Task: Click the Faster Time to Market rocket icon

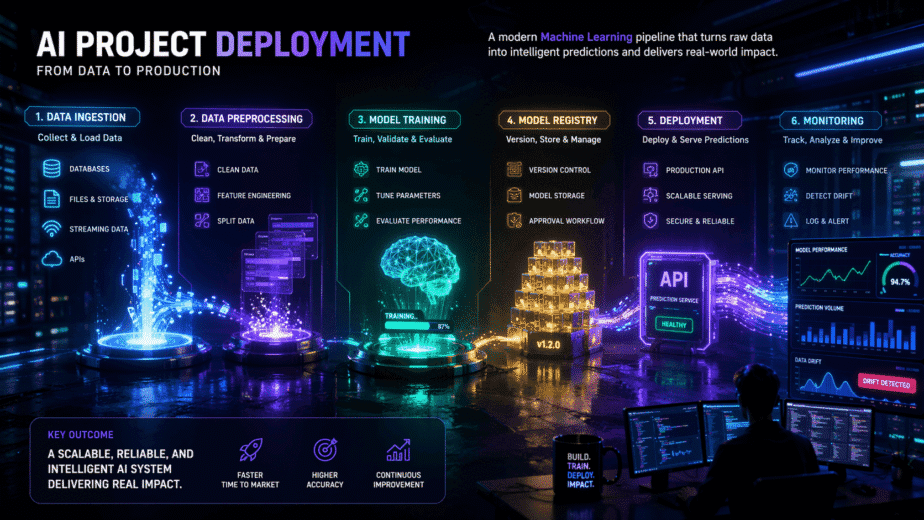Action: point(250,450)
